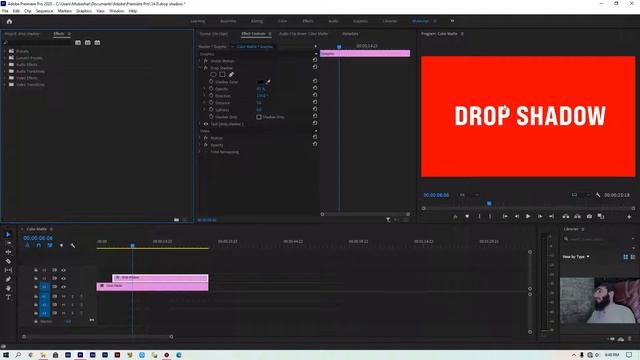Collapse the Drop Shadow effect properties

[x=200, y=68]
